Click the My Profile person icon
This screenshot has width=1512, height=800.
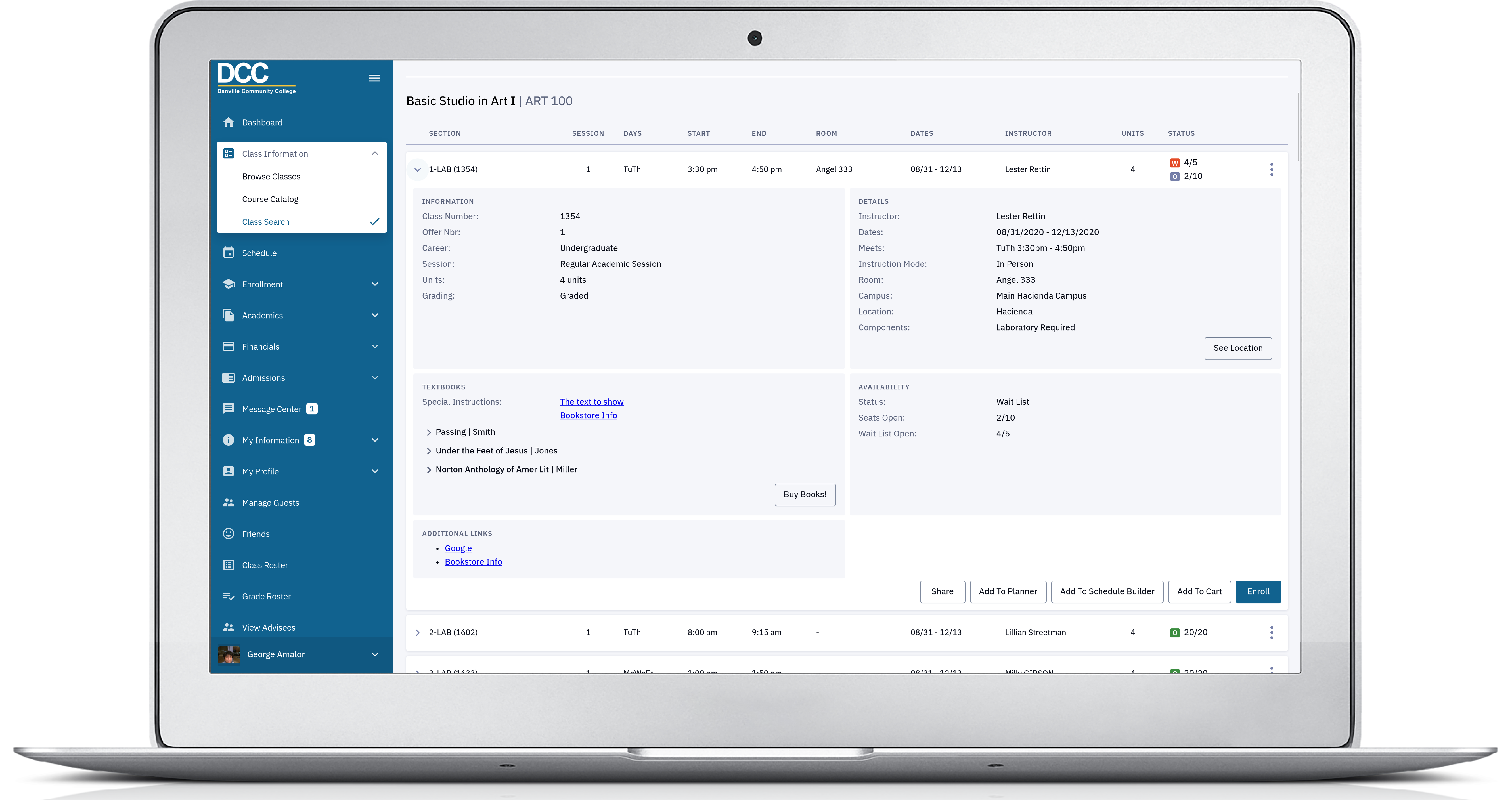228,471
